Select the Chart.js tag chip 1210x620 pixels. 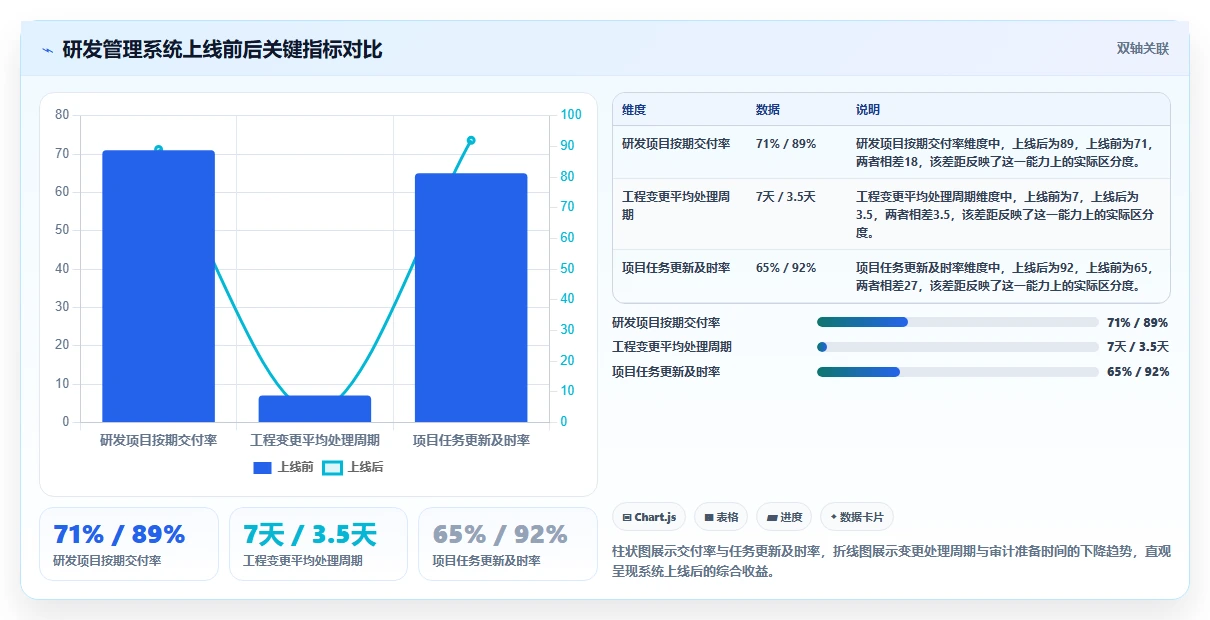click(x=649, y=517)
